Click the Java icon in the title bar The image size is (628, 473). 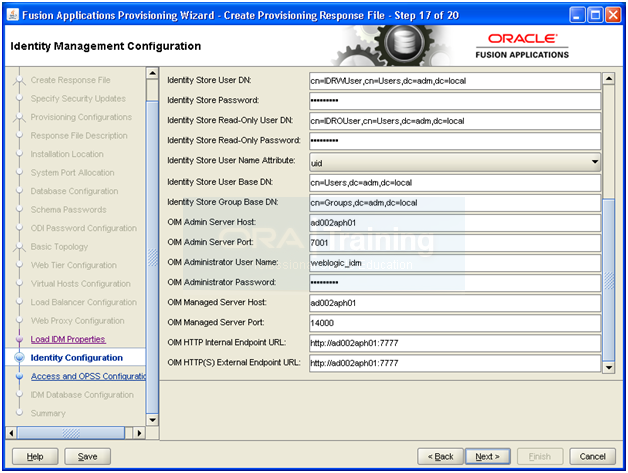tap(13, 15)
